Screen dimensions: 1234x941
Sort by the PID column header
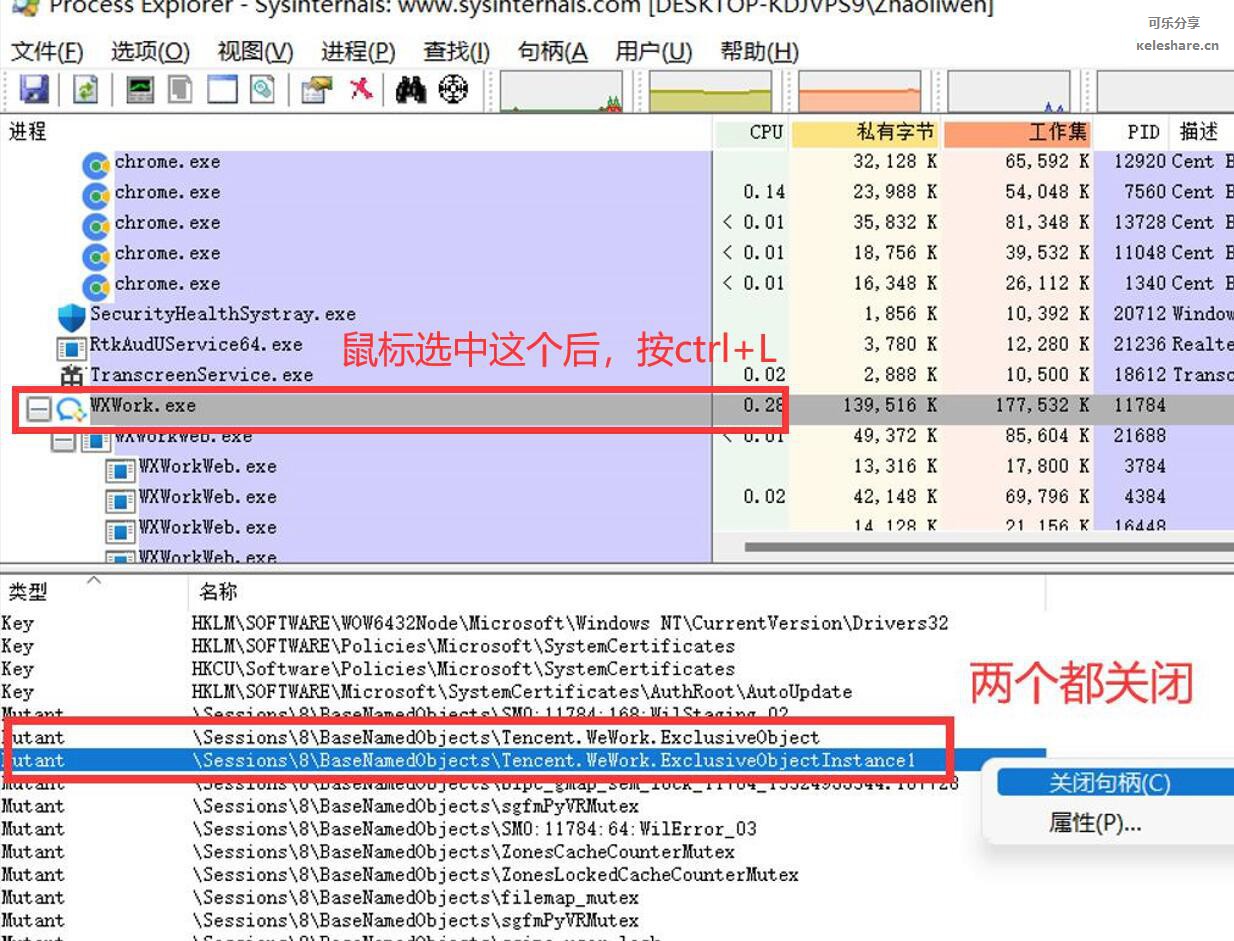point(1132,131)
